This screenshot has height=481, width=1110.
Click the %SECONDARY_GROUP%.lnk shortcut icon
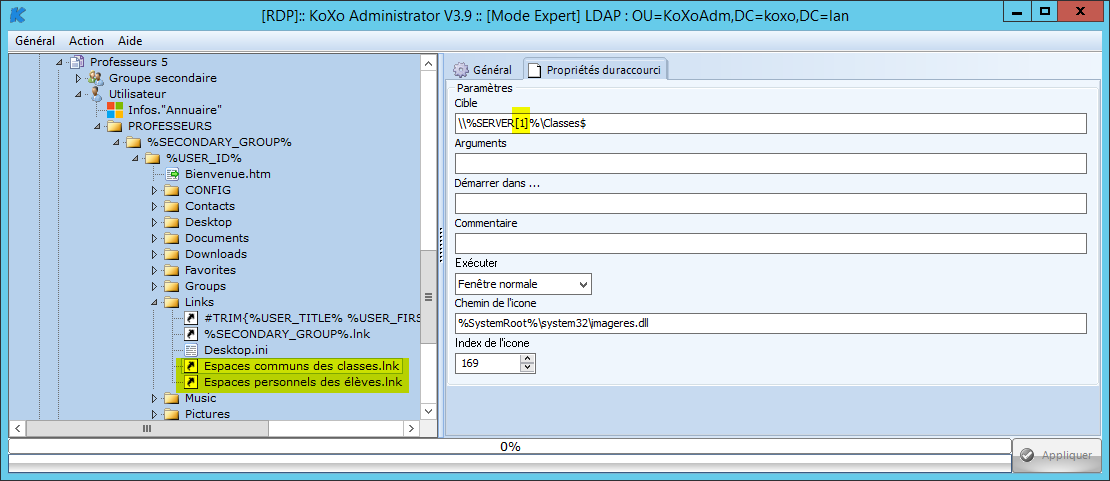point(191,334)
